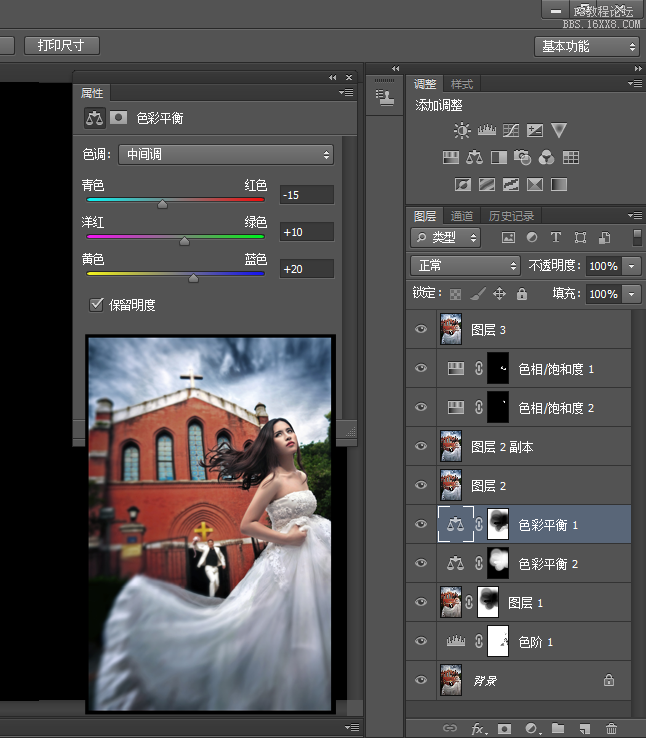Hide the 色彩平衡 2 layer
This screenshot has height=738, width=646.
421,563
